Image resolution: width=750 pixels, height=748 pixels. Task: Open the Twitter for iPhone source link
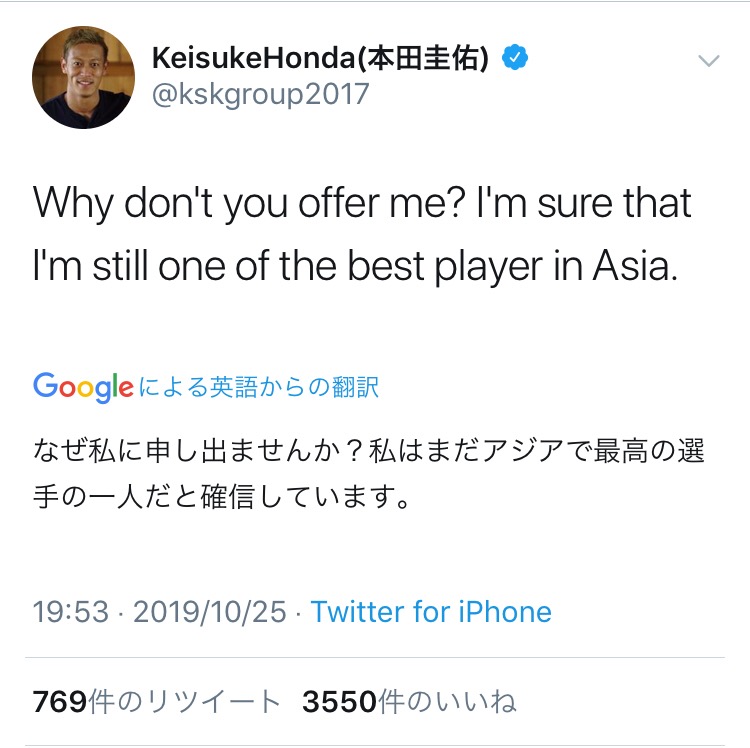click(431, 611)
